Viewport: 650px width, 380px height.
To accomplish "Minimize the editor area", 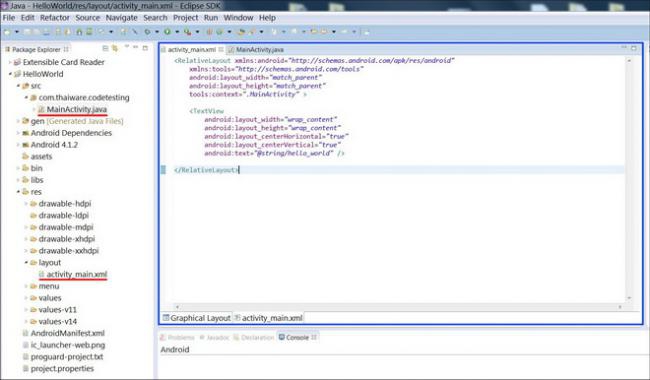I will [624, 48].
